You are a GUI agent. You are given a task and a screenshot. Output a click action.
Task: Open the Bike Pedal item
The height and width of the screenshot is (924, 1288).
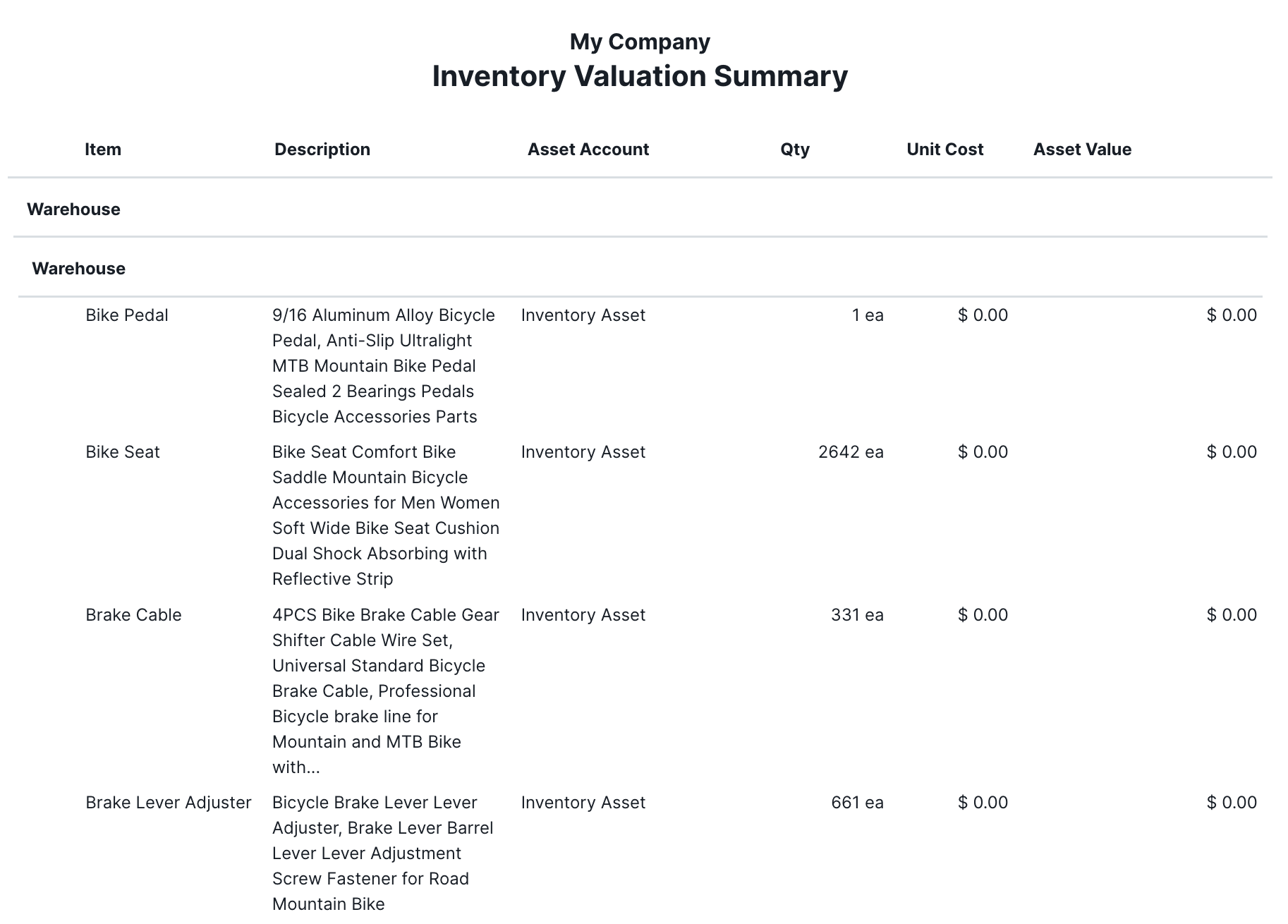[127, 315]
